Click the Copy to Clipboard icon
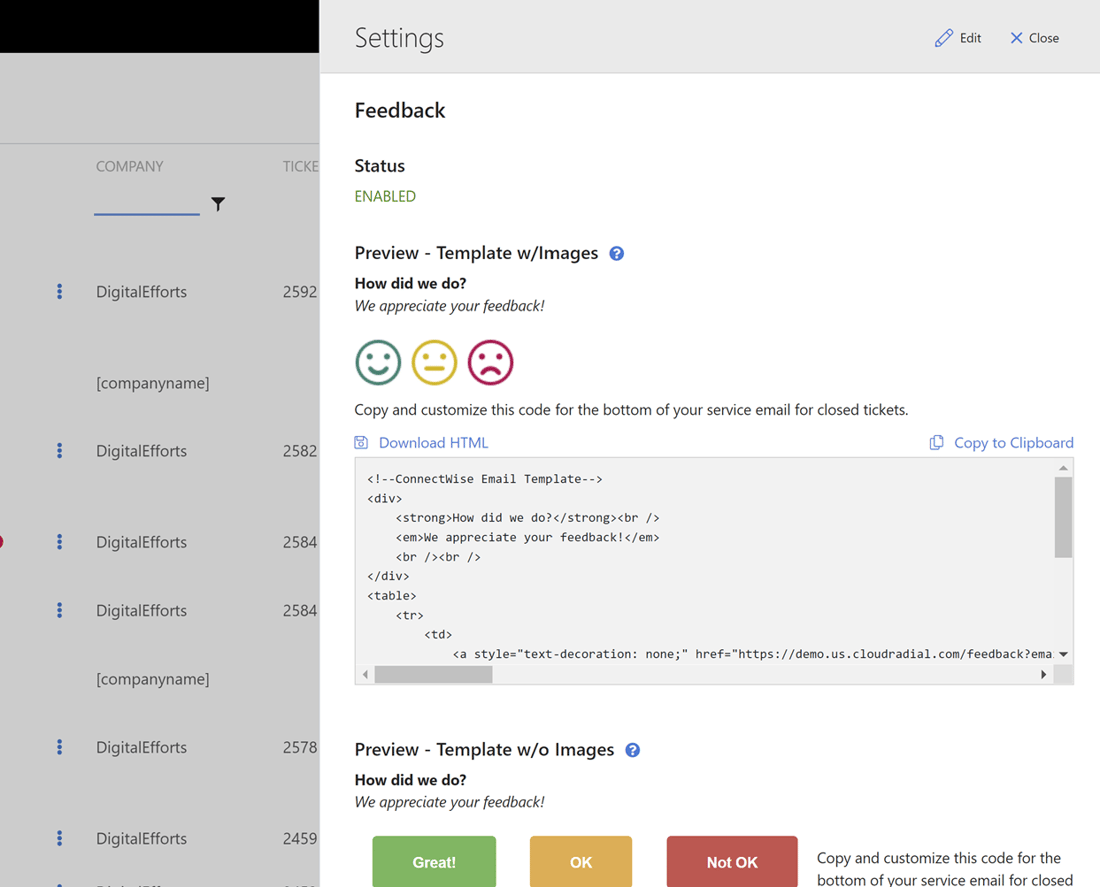 (937, 442)
